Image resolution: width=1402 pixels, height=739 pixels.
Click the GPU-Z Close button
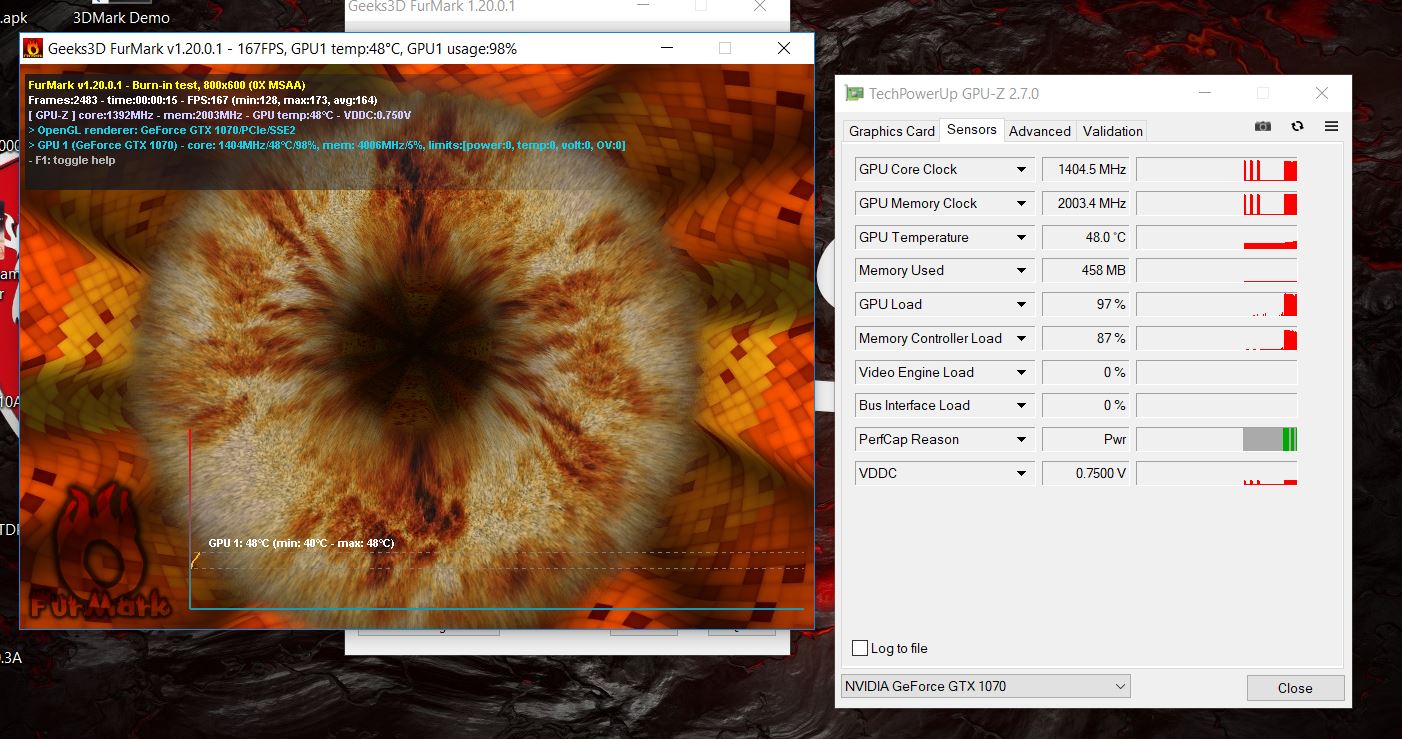[1295, 688]
